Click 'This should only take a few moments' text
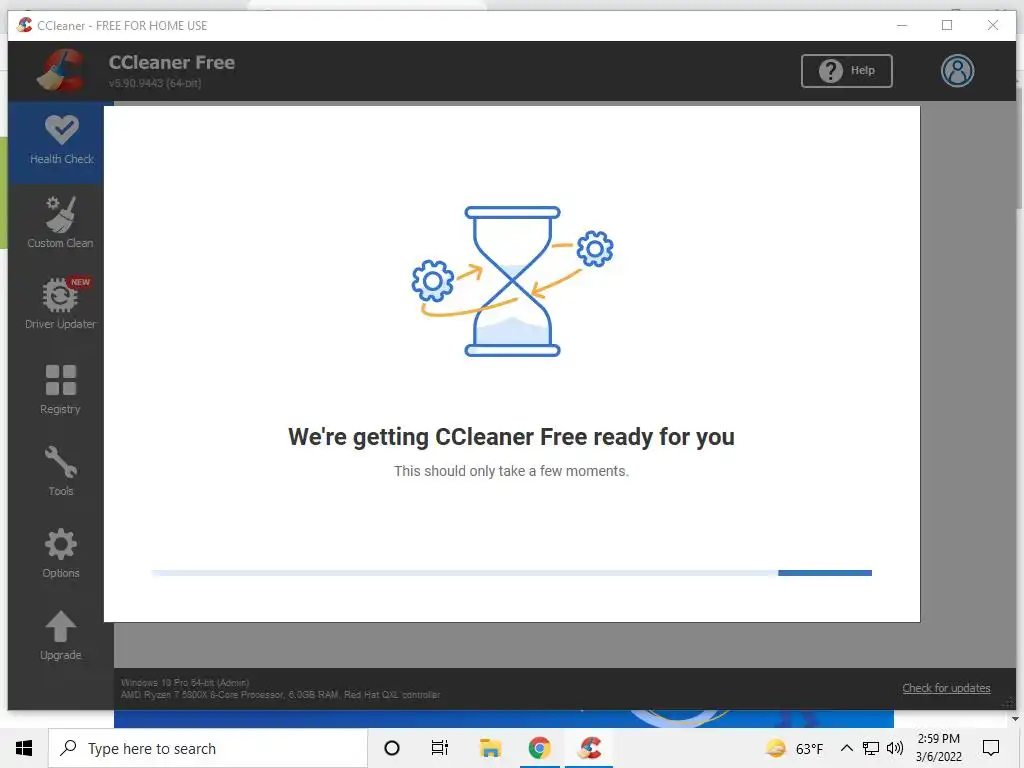This screenshot has width=1024, height=768. [511, 471]
